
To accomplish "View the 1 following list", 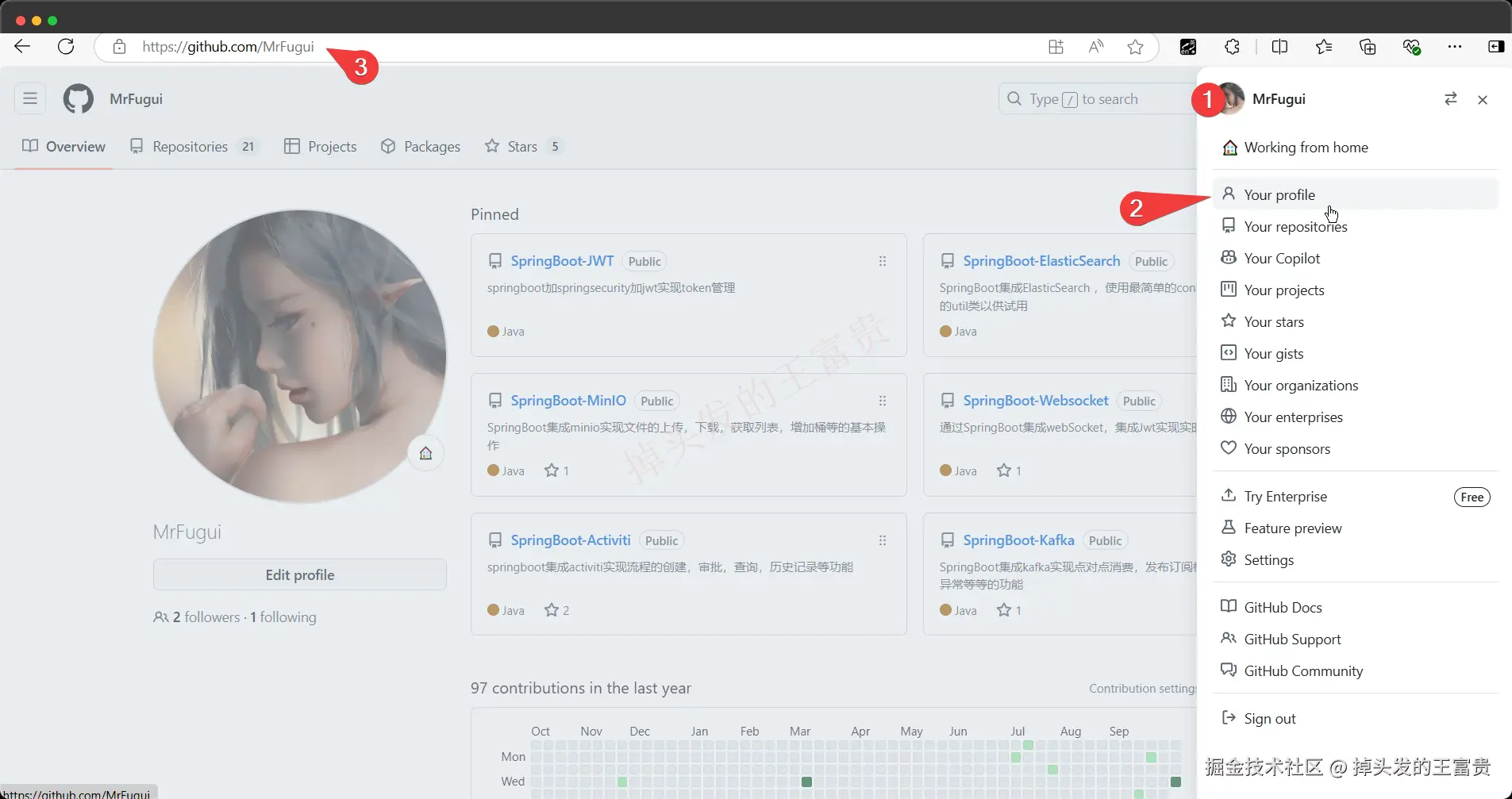I will [x=283, y=617].
